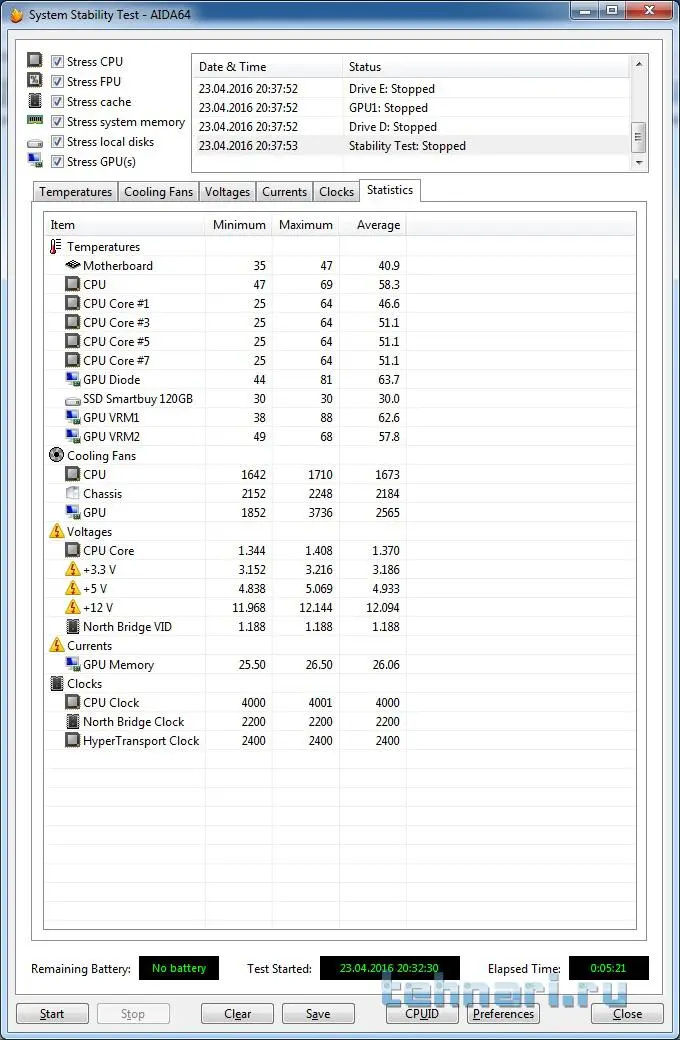The width and height of the screenshot is (680, 1040).
Task: Select the CPU Clock row label
Action: pos(111,702)
